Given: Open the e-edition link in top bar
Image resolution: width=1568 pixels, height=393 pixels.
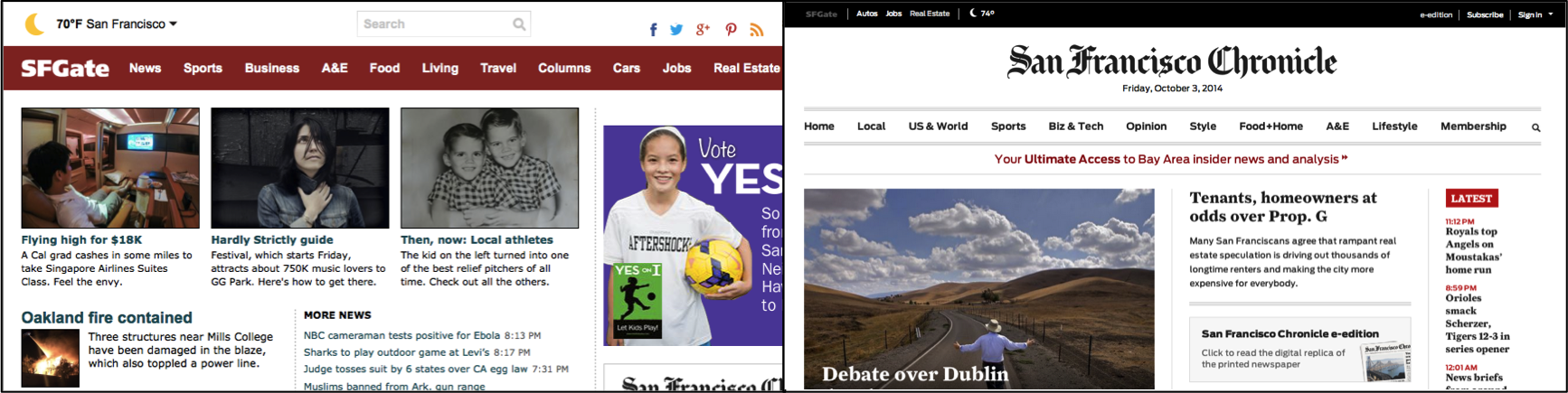Looking at the screenshot, I should tap(1436, 14).
